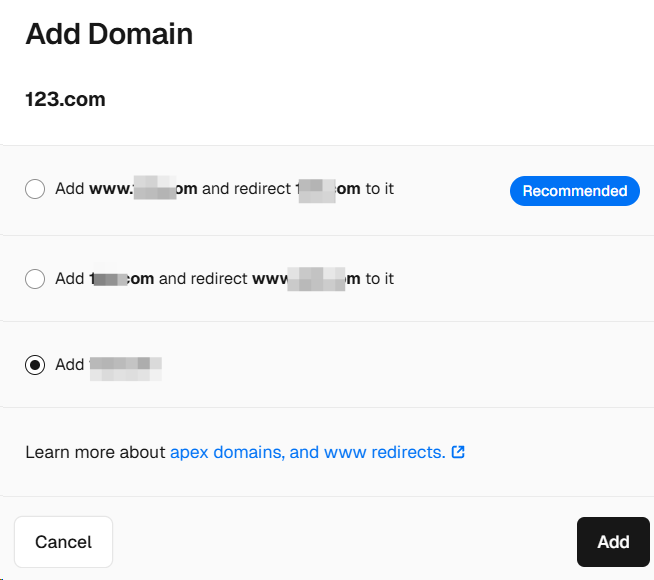Click the external link icon after redirects
The image size is (654, 580).
(458, 452)
